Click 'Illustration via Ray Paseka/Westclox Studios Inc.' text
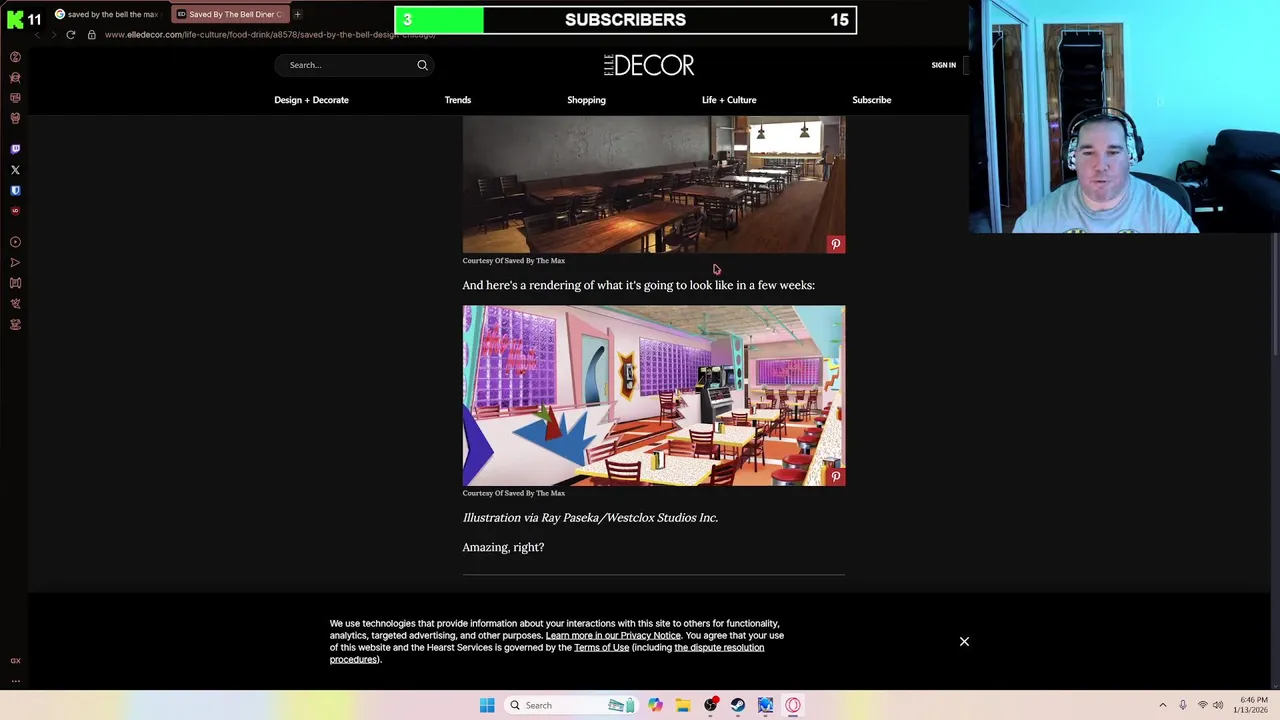Screen dimensions: 1280x720 [x=590, y=518]
